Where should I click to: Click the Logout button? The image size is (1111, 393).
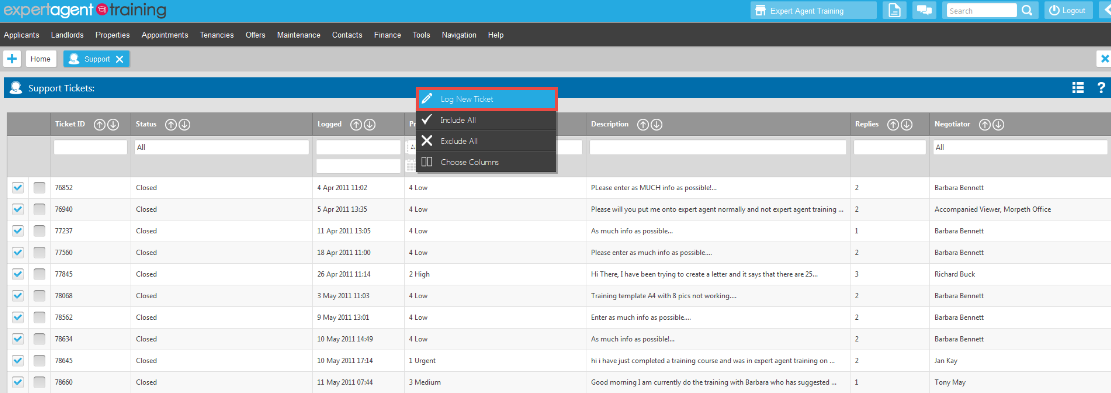coord(1068,11)
